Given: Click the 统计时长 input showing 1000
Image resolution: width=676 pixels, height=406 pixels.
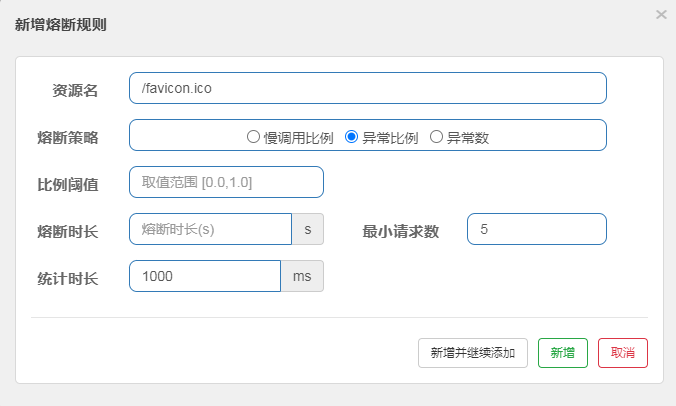Looking at the screenshot, I should click(x=204, y=276).
